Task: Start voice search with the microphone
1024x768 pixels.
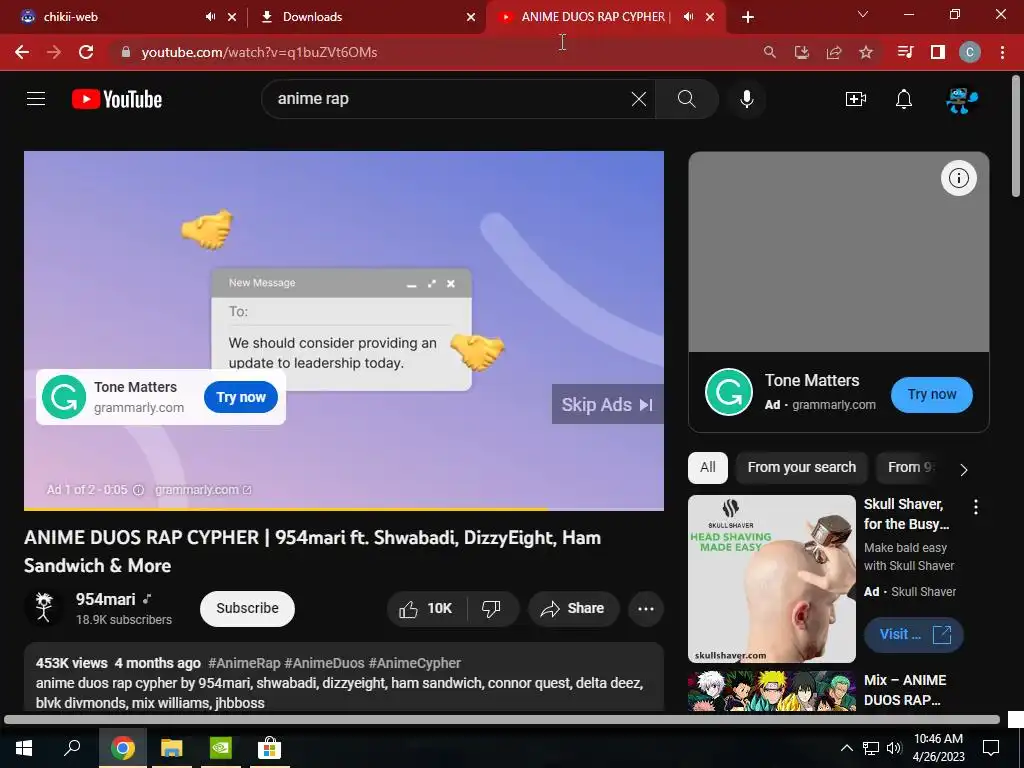Action: tap(746, 99)
